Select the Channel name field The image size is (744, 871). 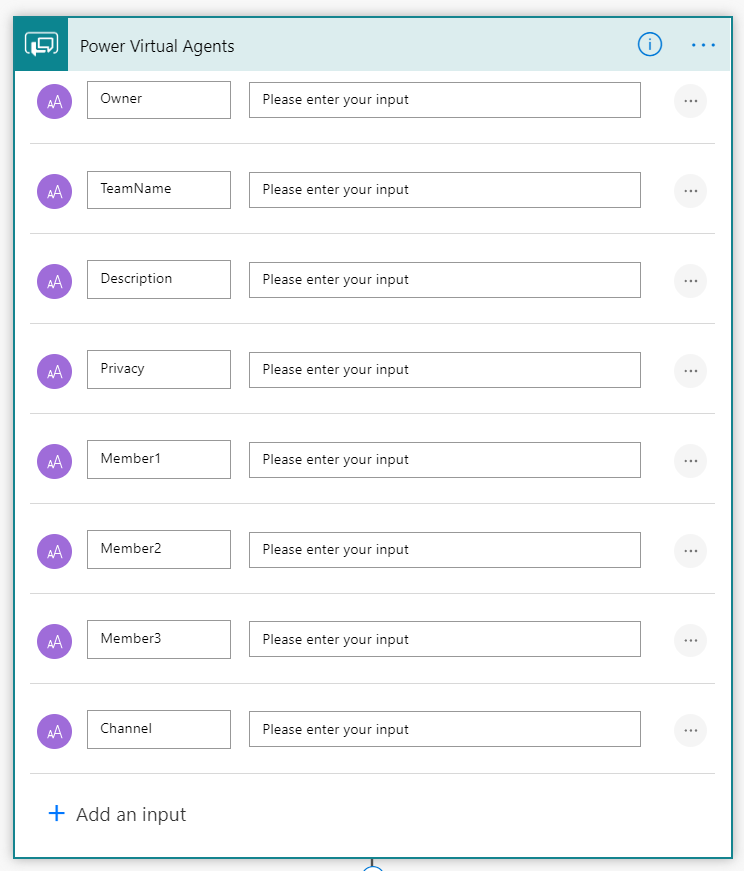[x=159, y=729]
